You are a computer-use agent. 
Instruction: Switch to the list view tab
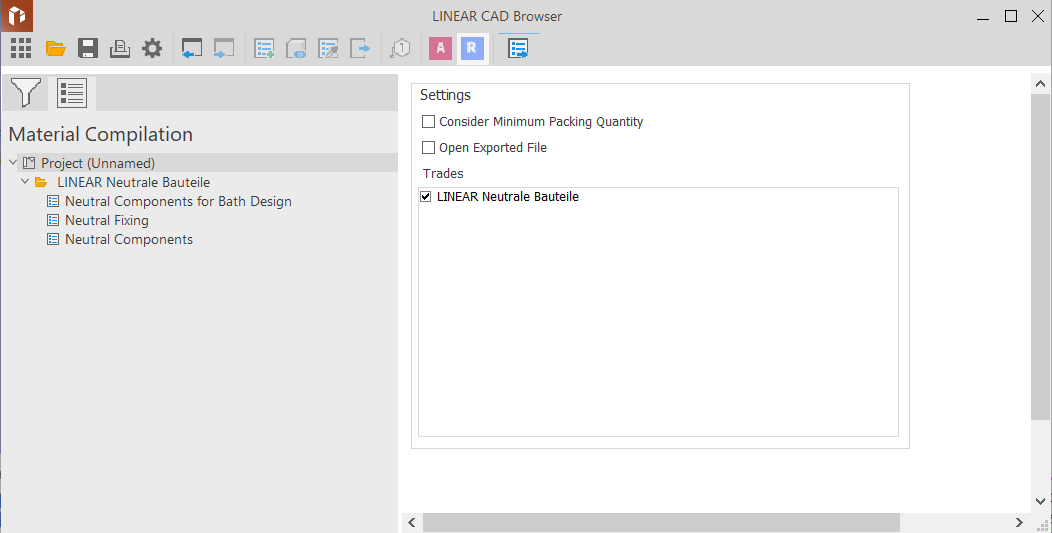(72, 93)
